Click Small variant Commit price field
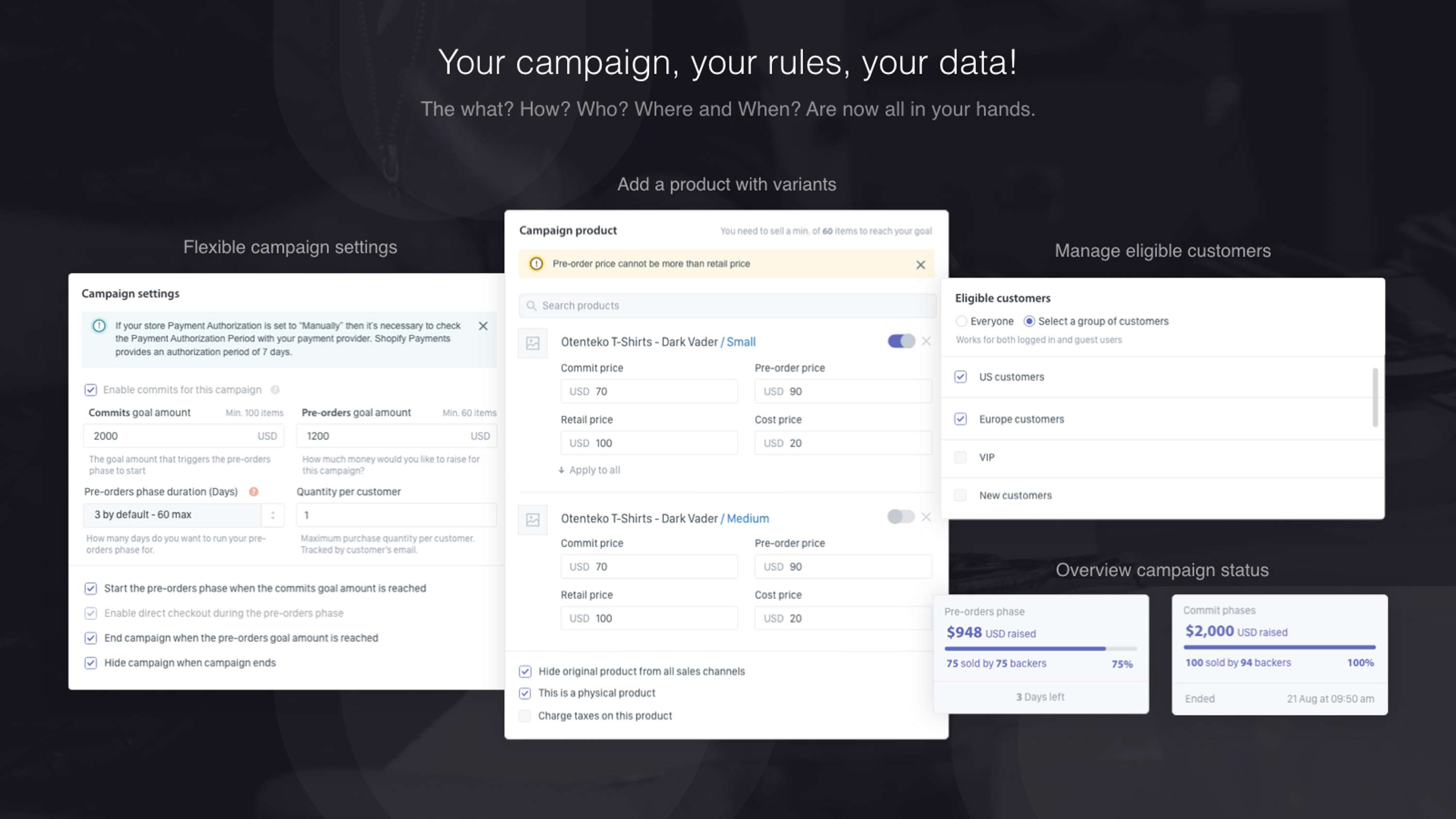The image size is (1456, 819). pos(649,391)
